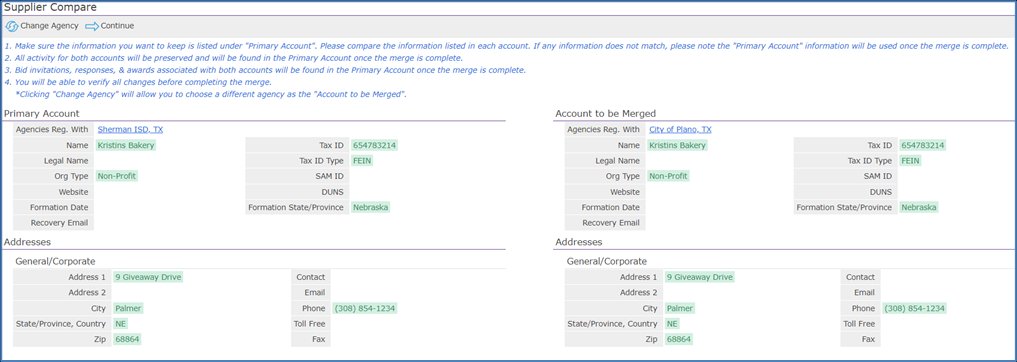This screenshot has width=1017, height=362.
Task: Click instruction line about verifying all changes
Action: [x=138, y=82]
